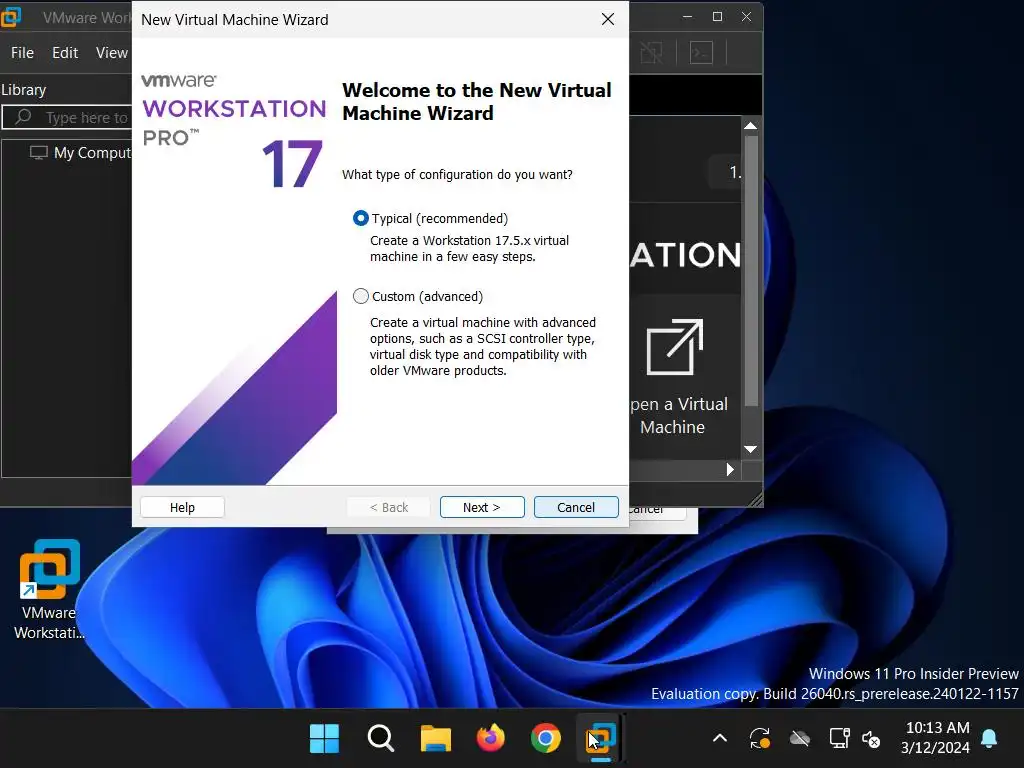Image resolution: width=1024 pixels, height=768 pixels.
Task: Open the notifications bell icon
Action: pos(989,739)
